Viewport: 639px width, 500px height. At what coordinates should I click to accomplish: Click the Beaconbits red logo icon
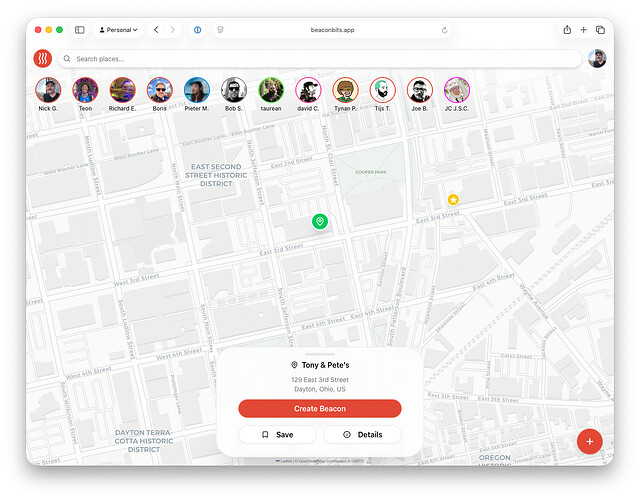[x=42, y=59]
